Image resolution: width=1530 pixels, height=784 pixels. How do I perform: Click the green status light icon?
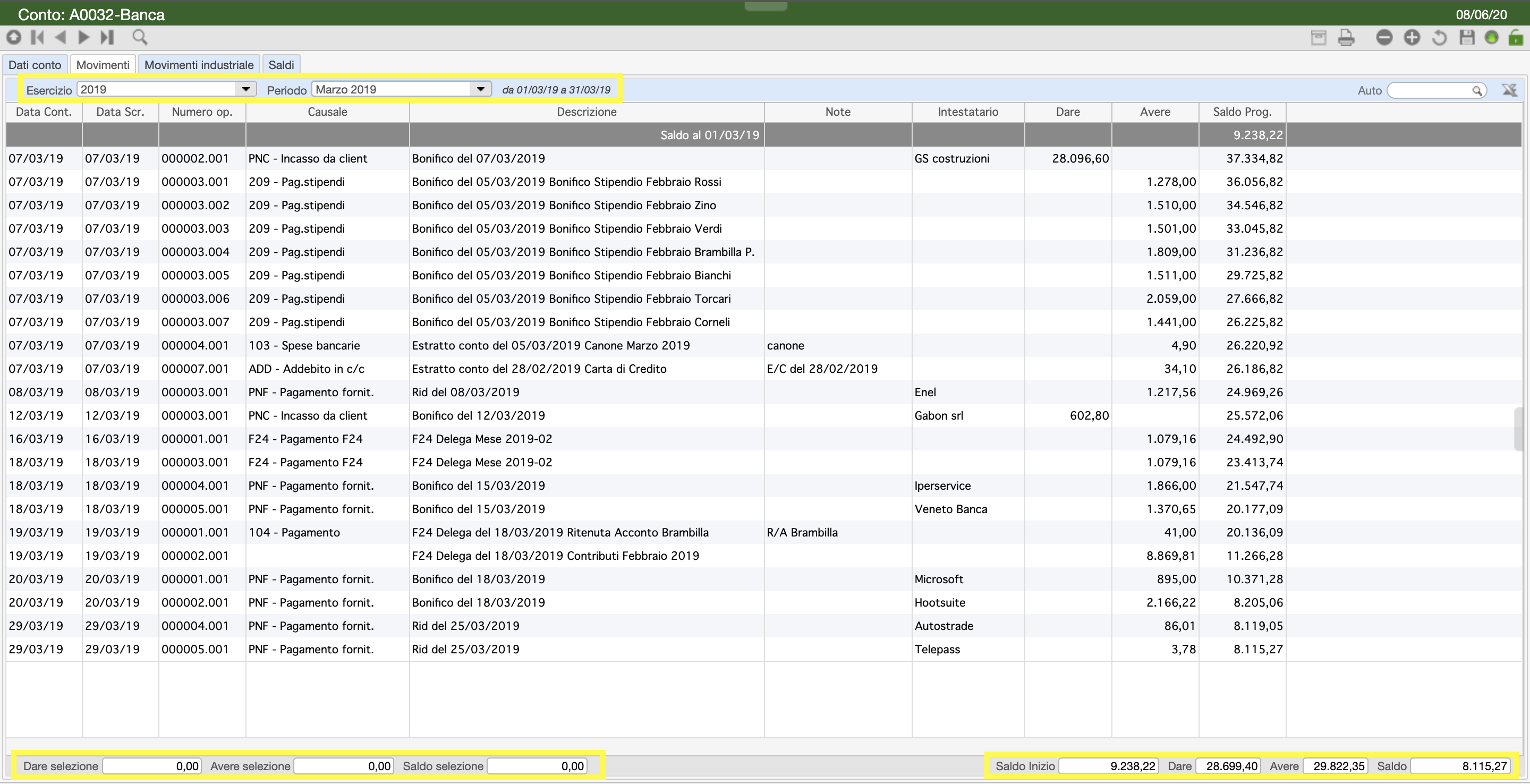point(1491,37)
